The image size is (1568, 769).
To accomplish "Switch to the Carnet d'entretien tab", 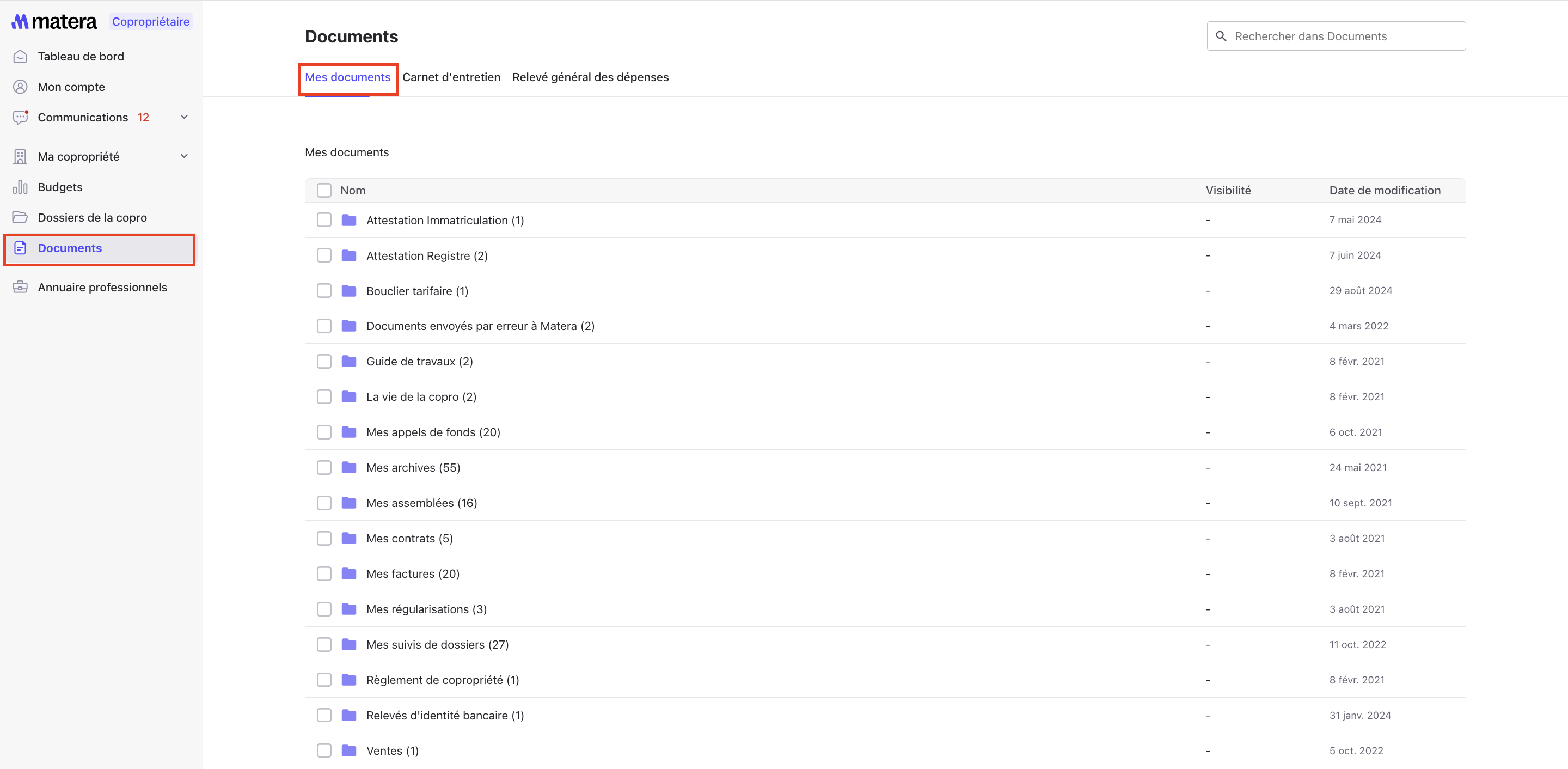I will click(x=451, y=77).
